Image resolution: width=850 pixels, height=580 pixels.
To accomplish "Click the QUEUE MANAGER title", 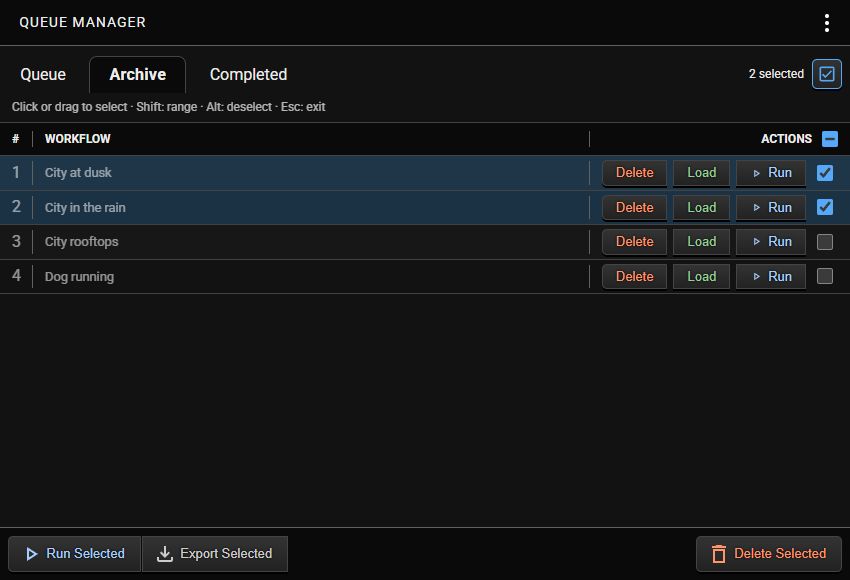I will 82,22.
